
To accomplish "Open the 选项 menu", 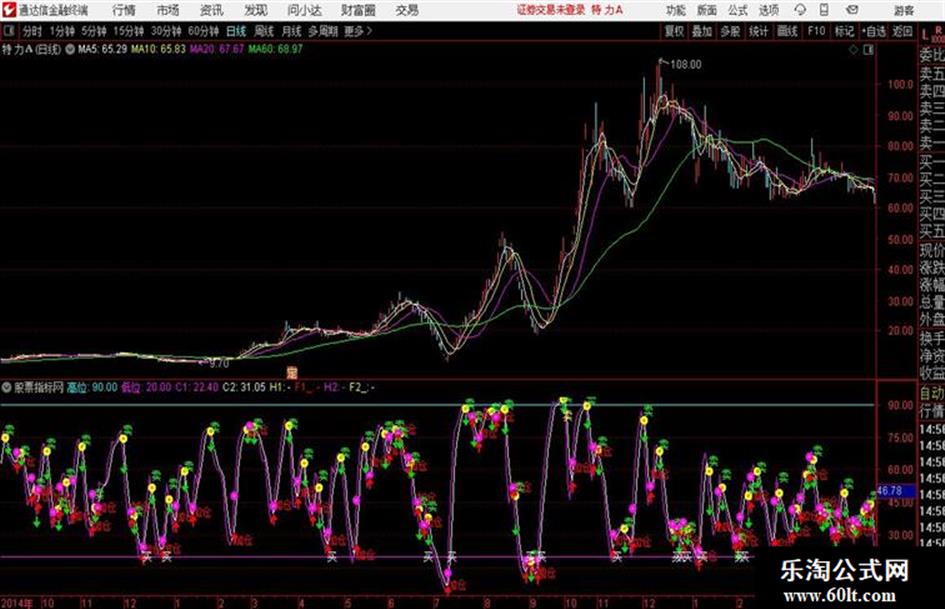I will pyautogui.click(x=769, y=10).
